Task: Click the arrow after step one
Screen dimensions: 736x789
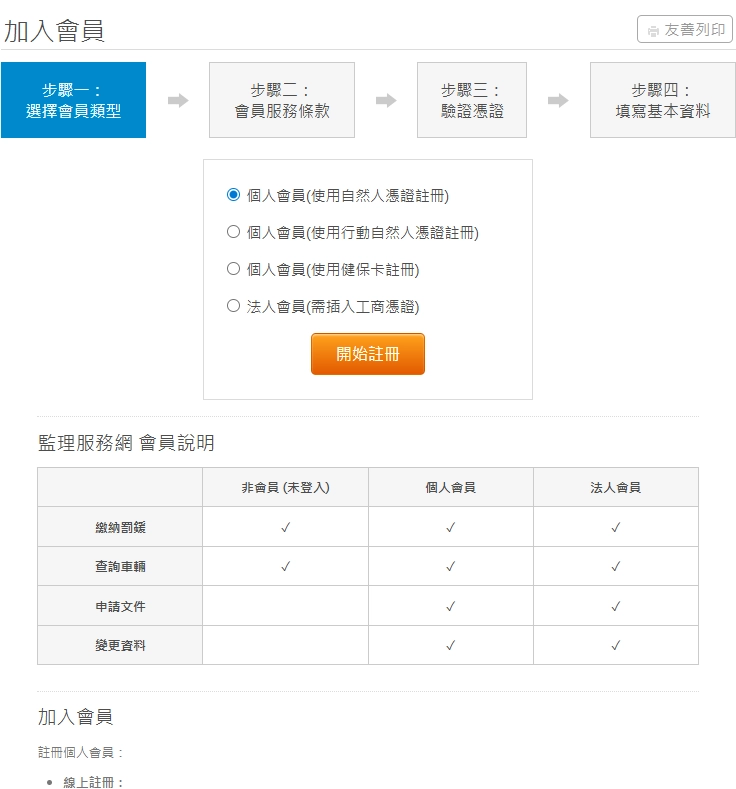Action: click(x=178, y=100)
